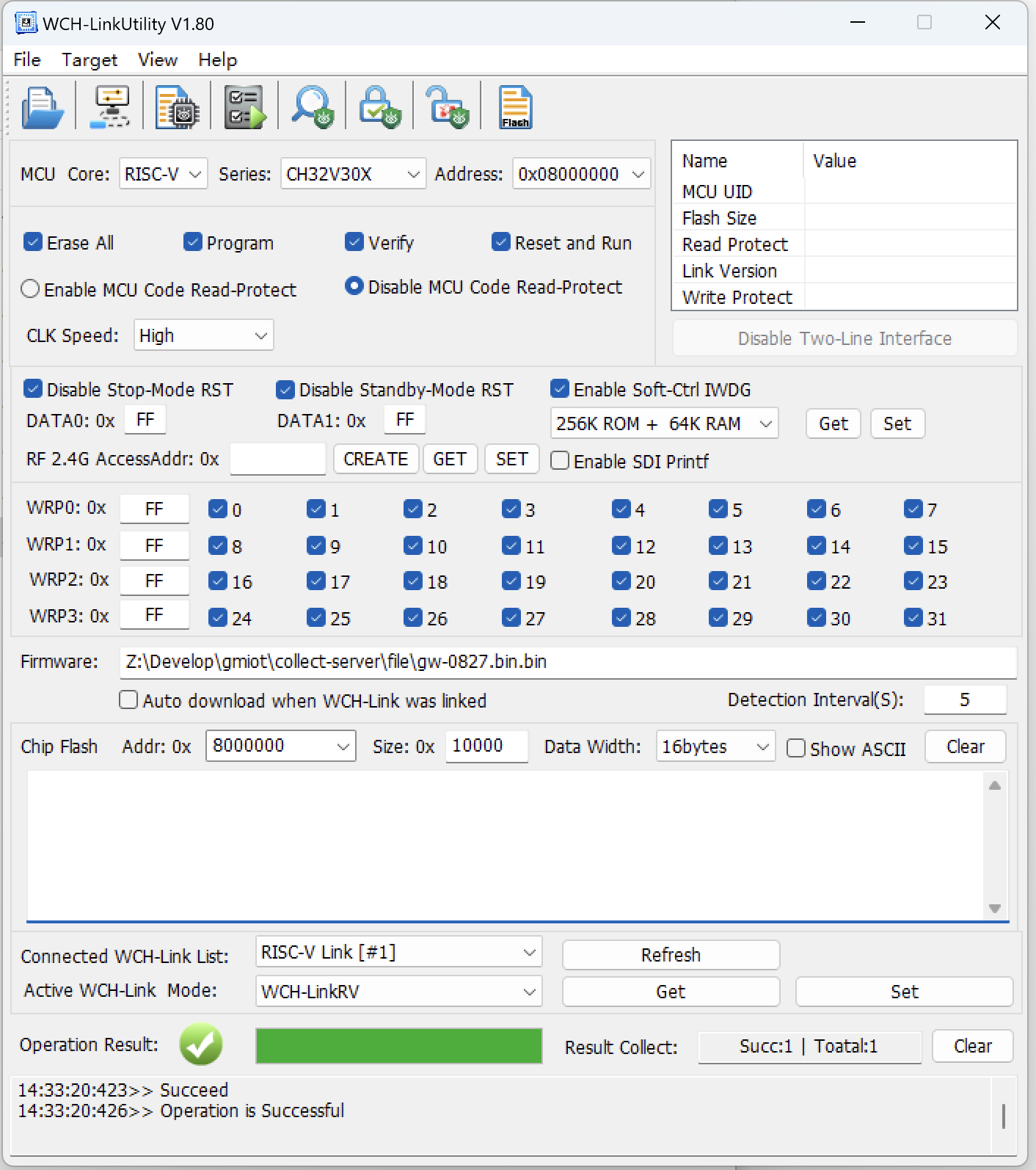
Task: Open the Address 0x08000000 dropdown
Action: [581, 174]
